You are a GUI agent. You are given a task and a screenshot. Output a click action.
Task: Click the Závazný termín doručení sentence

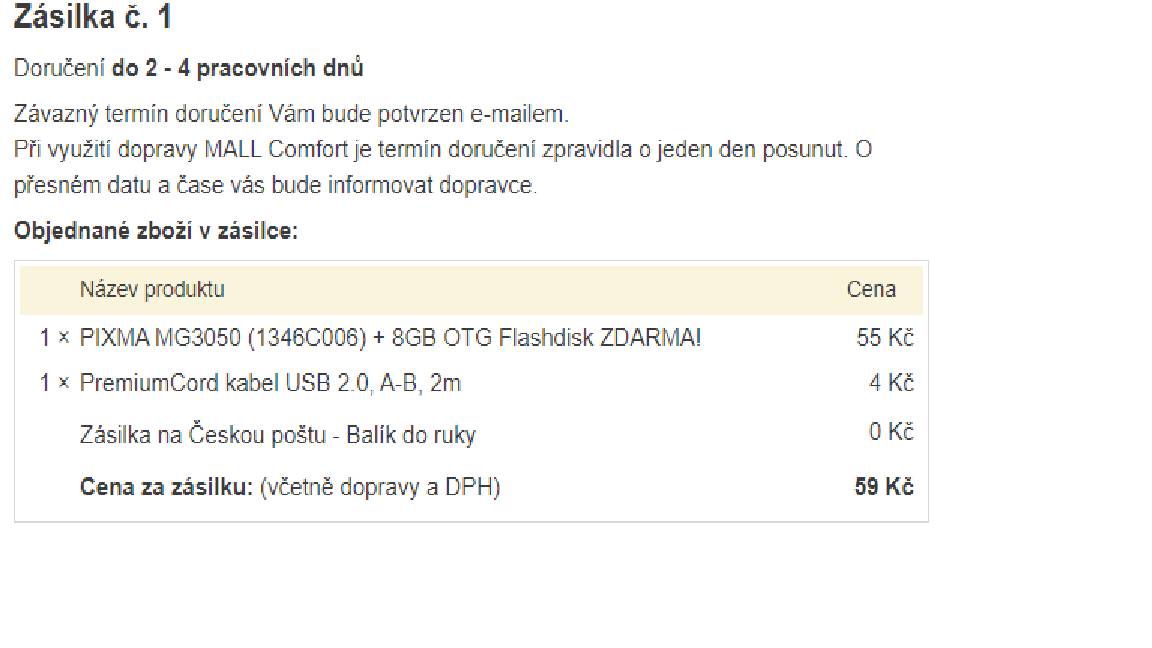(291, 114)
